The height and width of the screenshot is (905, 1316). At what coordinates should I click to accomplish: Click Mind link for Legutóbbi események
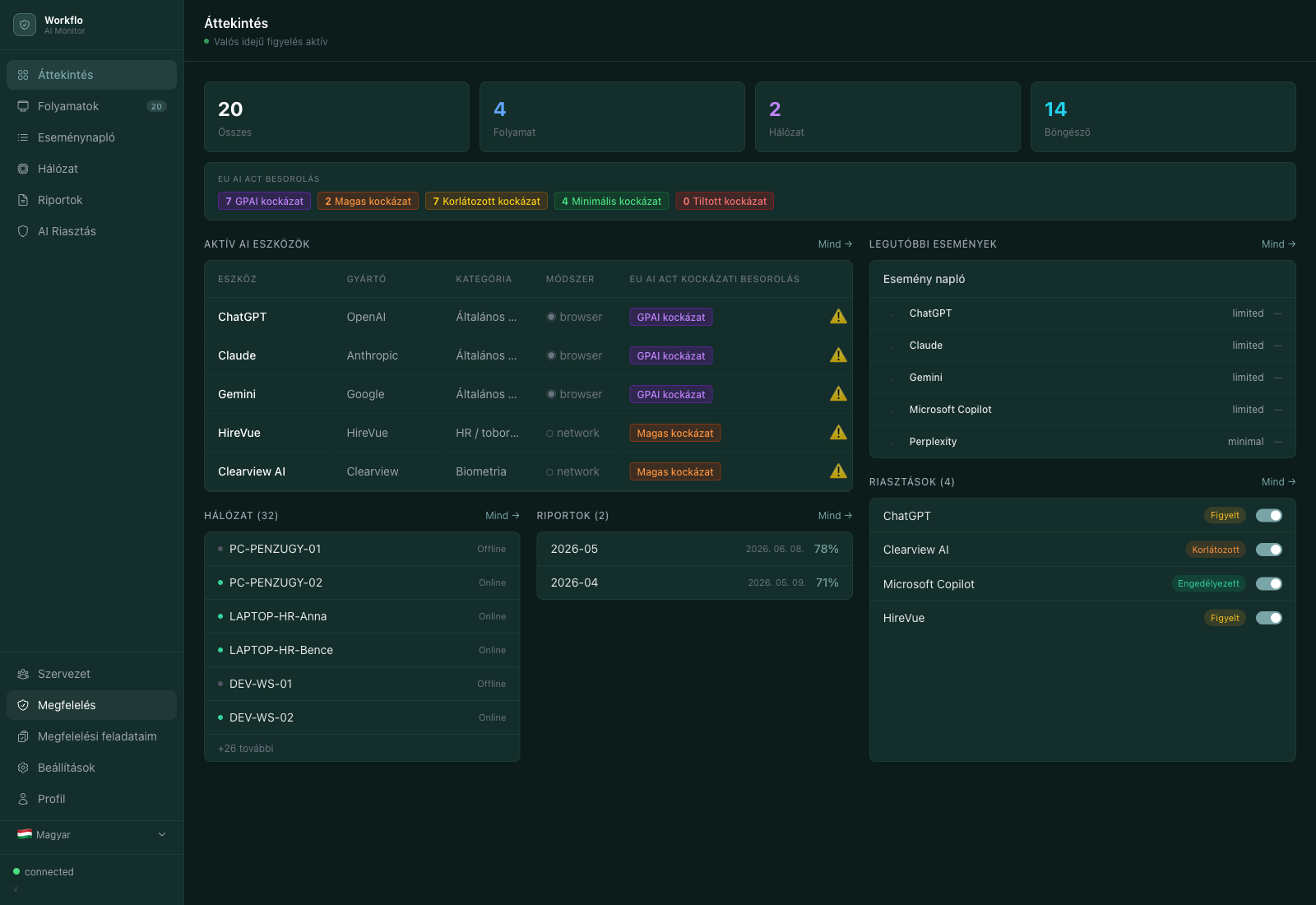[1278, 244]
